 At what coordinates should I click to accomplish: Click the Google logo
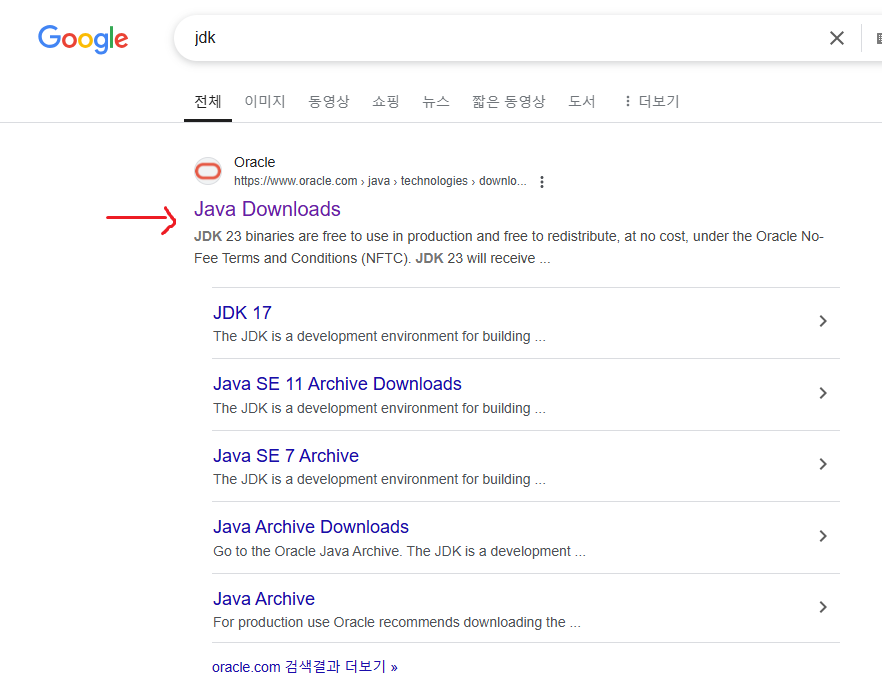(x=83, y=39)
